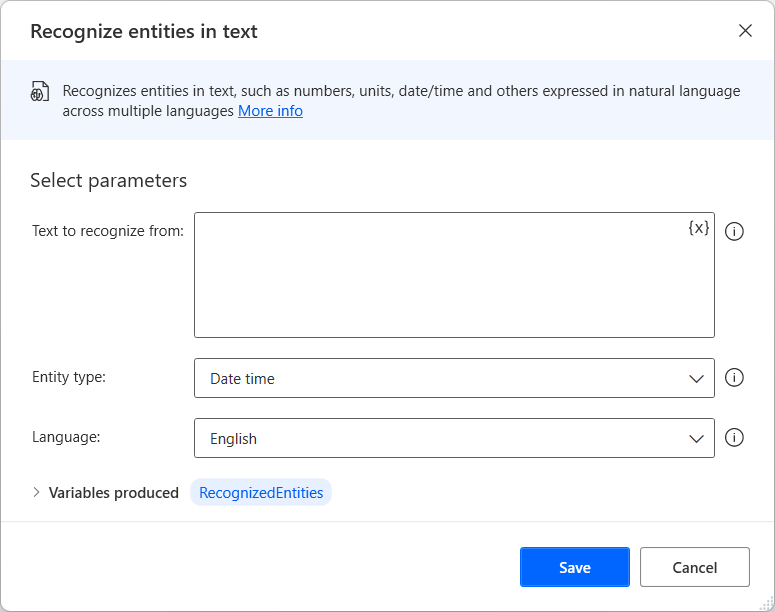This screenshot has width=775, height=612.
Task: Click the Language label
Action: (x=66, y=437)
